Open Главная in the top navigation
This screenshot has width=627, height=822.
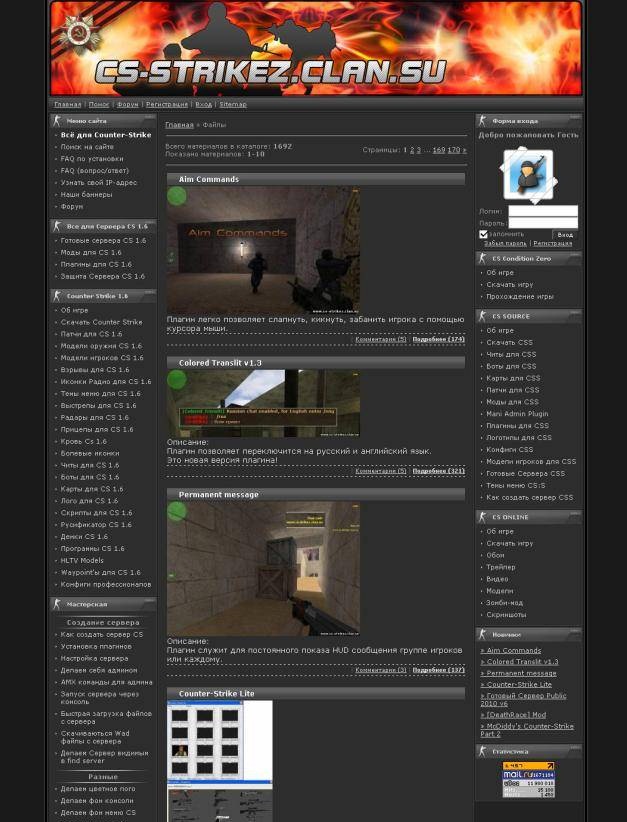point(68,104)
